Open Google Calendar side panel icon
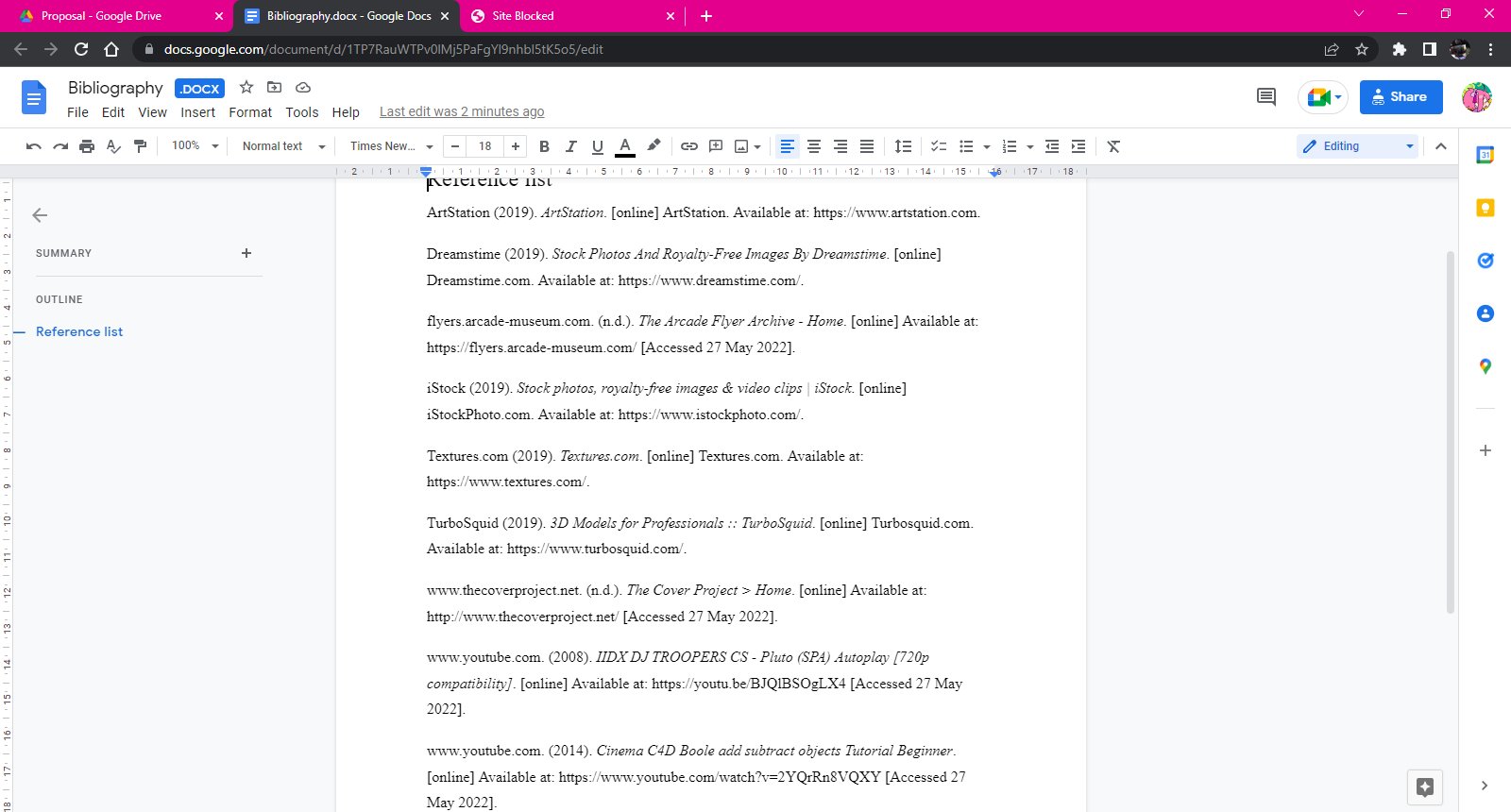Screen dimensions: 1511x812 (1485, 155)
